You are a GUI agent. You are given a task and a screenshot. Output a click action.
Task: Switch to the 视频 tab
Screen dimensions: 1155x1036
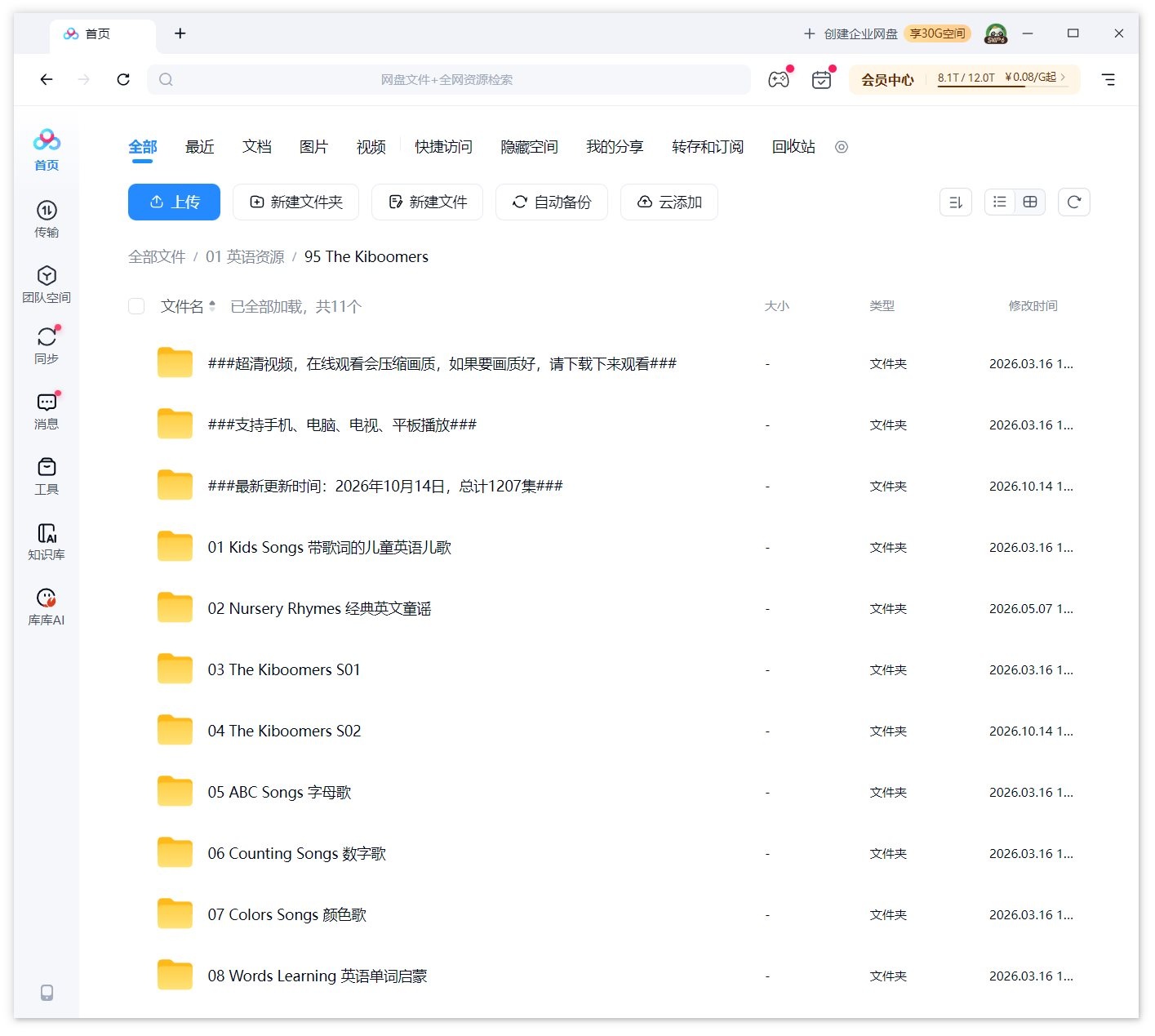[371, 147]
